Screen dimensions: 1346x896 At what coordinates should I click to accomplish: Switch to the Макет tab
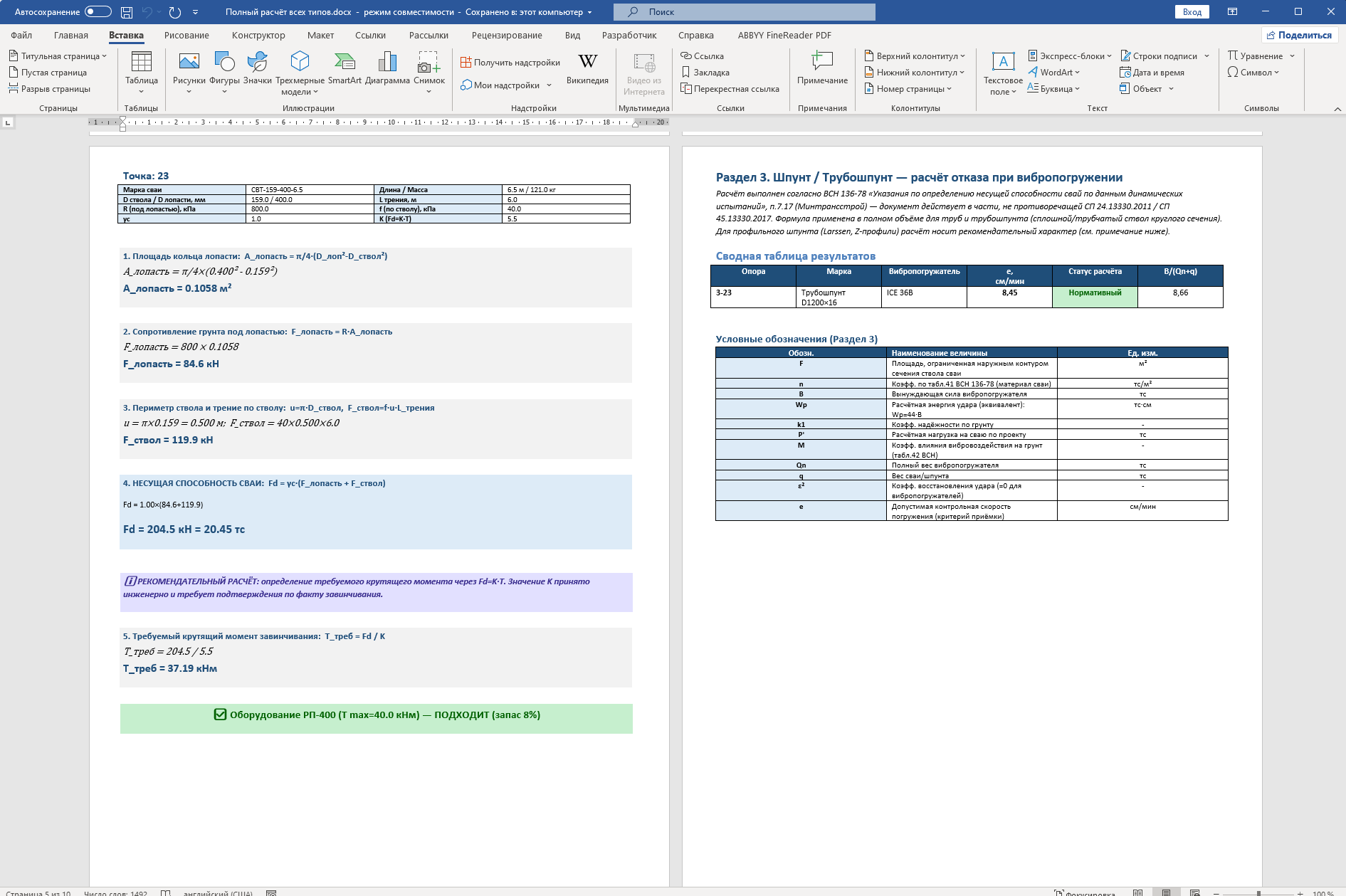[321, 35]
